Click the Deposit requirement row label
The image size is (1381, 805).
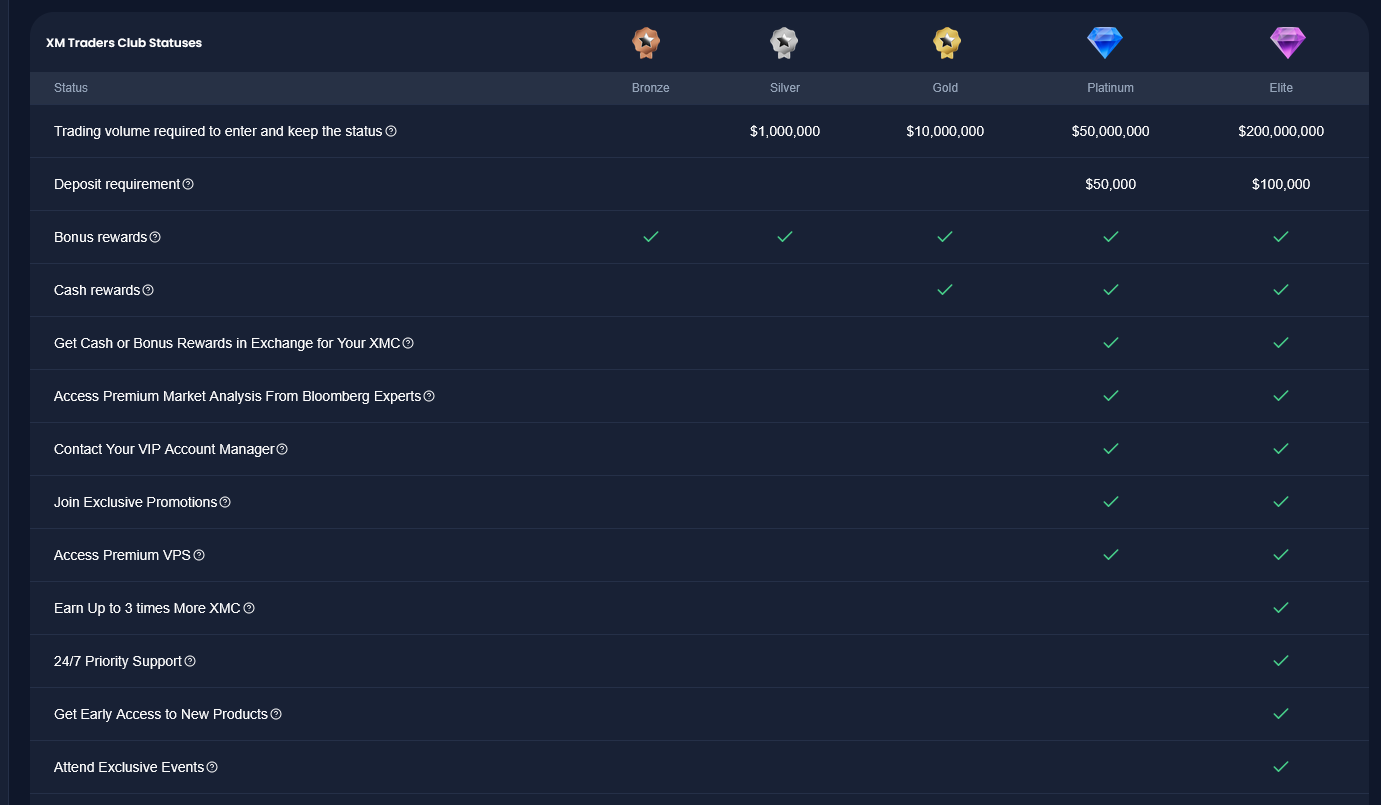click(x=117, y=184)
